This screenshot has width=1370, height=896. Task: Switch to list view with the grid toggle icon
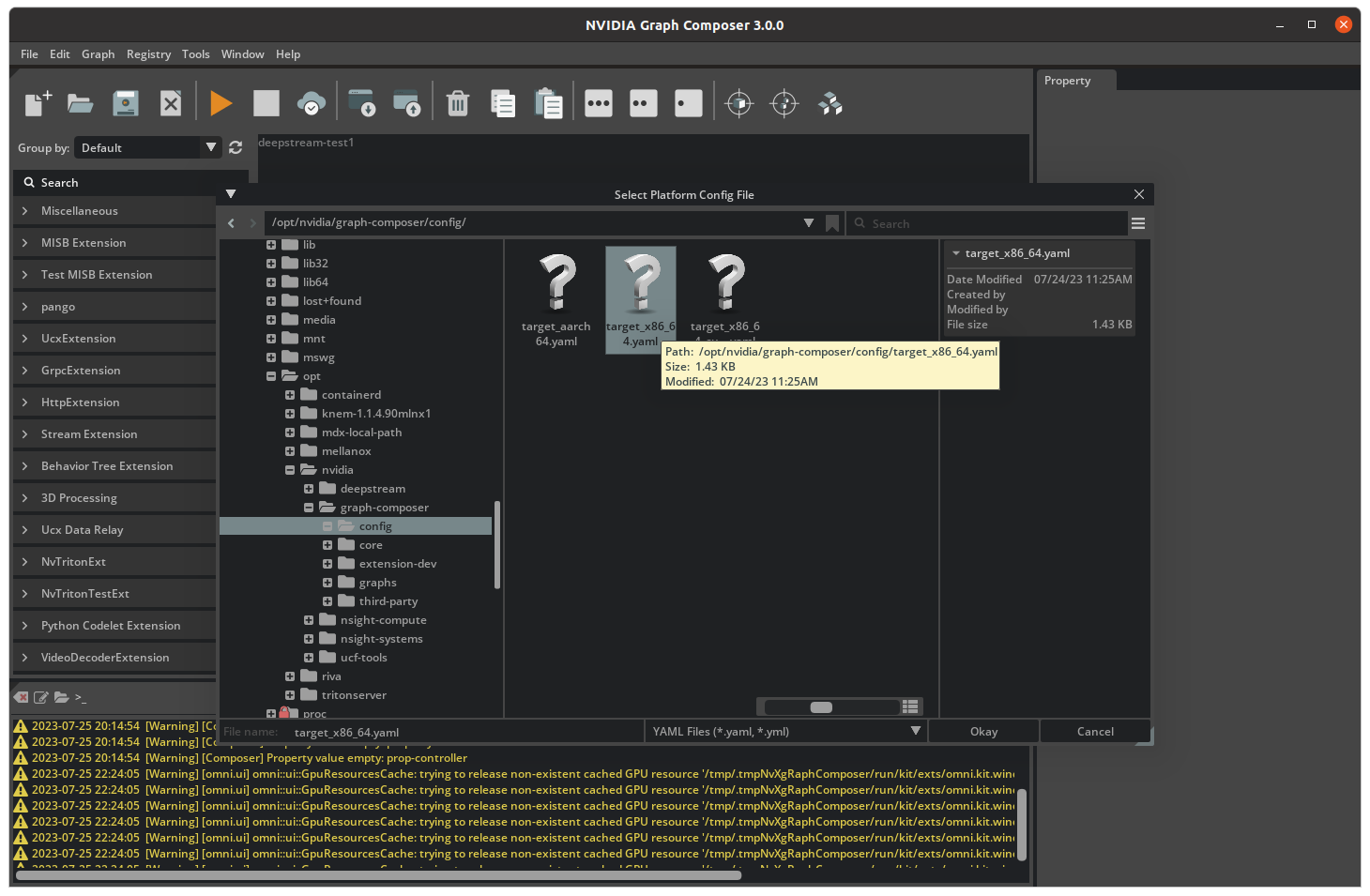point(909,706)
